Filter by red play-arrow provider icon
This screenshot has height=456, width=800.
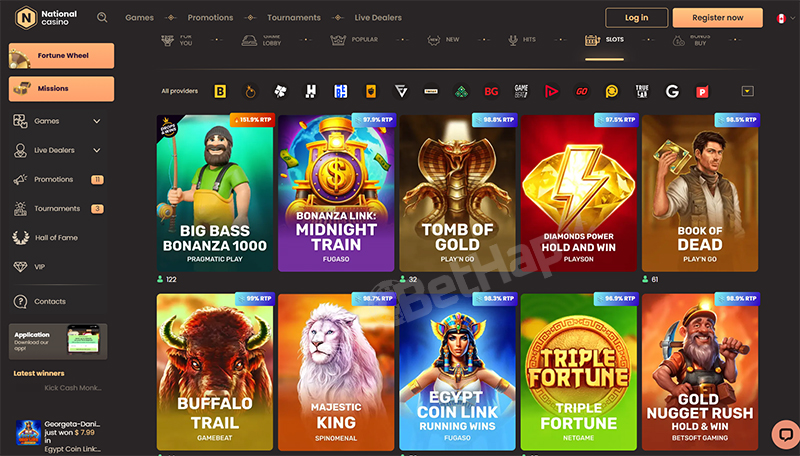552,91
